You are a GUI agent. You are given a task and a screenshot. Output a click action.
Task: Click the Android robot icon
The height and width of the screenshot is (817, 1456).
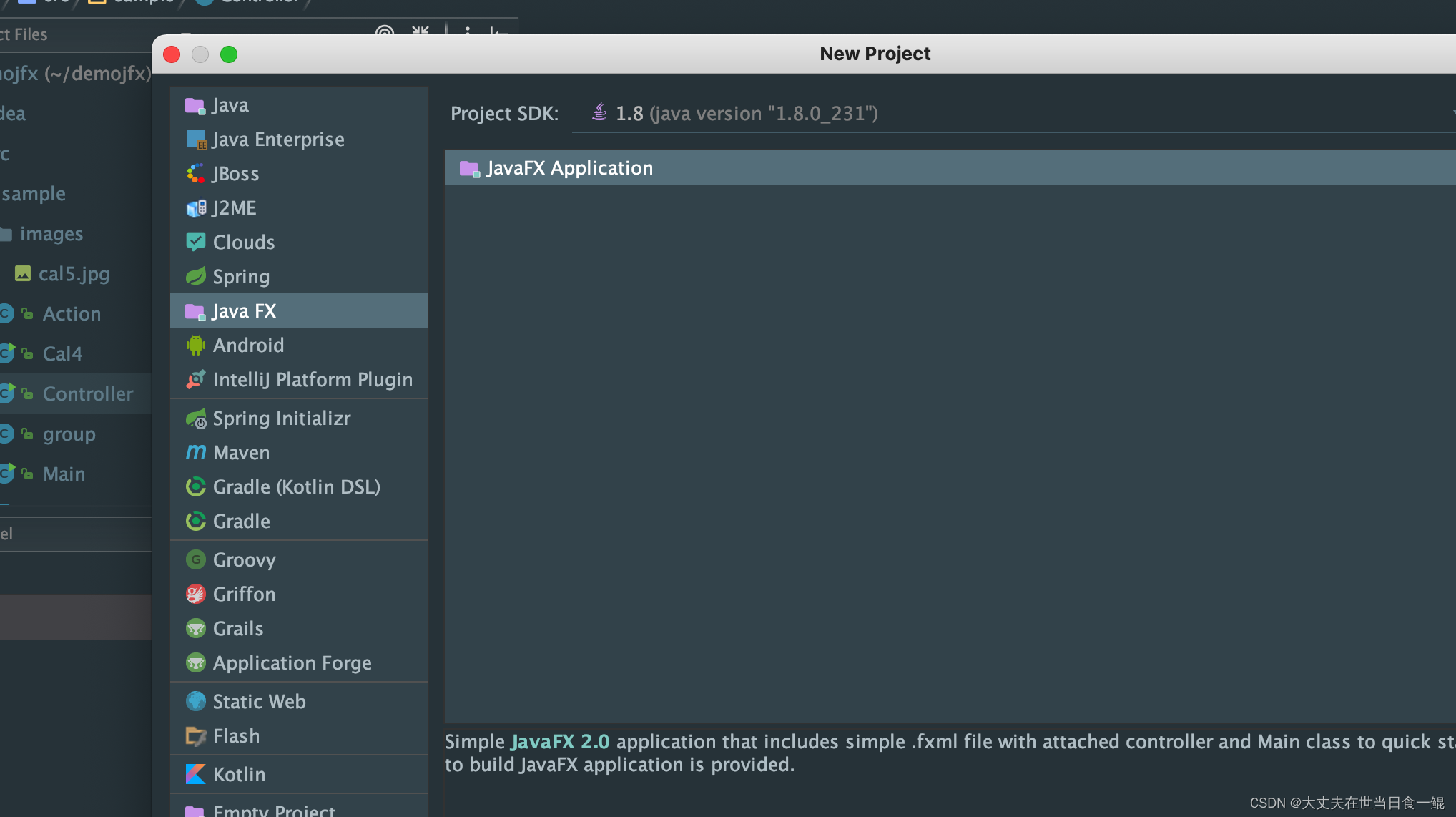coord(195,346)
